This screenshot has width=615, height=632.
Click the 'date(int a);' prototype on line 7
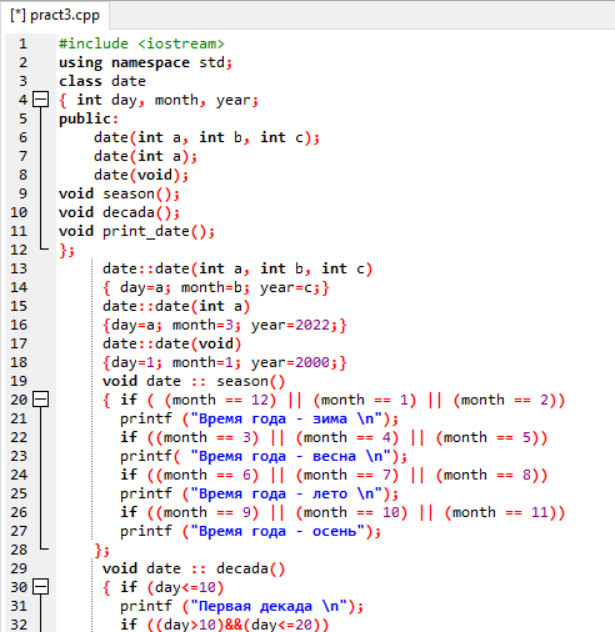[145, 156]
